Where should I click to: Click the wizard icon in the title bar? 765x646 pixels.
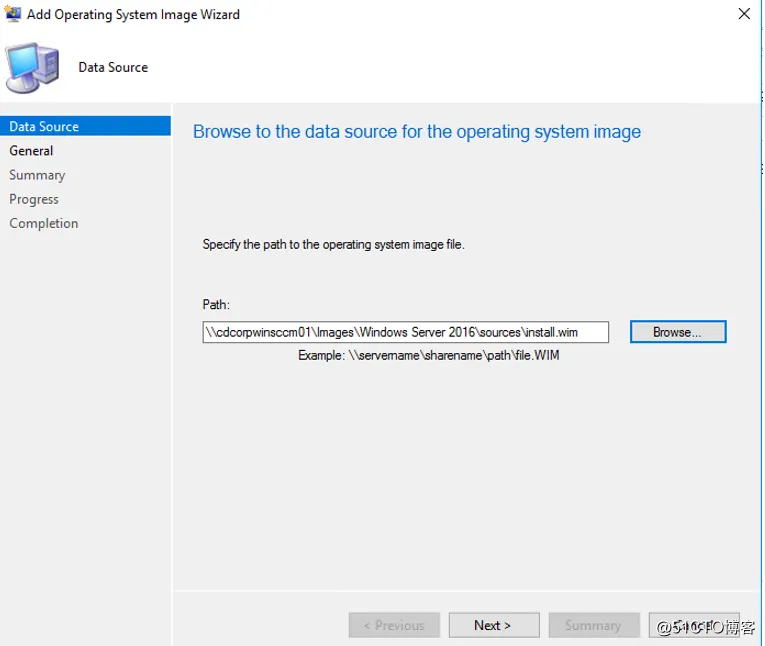13,14
